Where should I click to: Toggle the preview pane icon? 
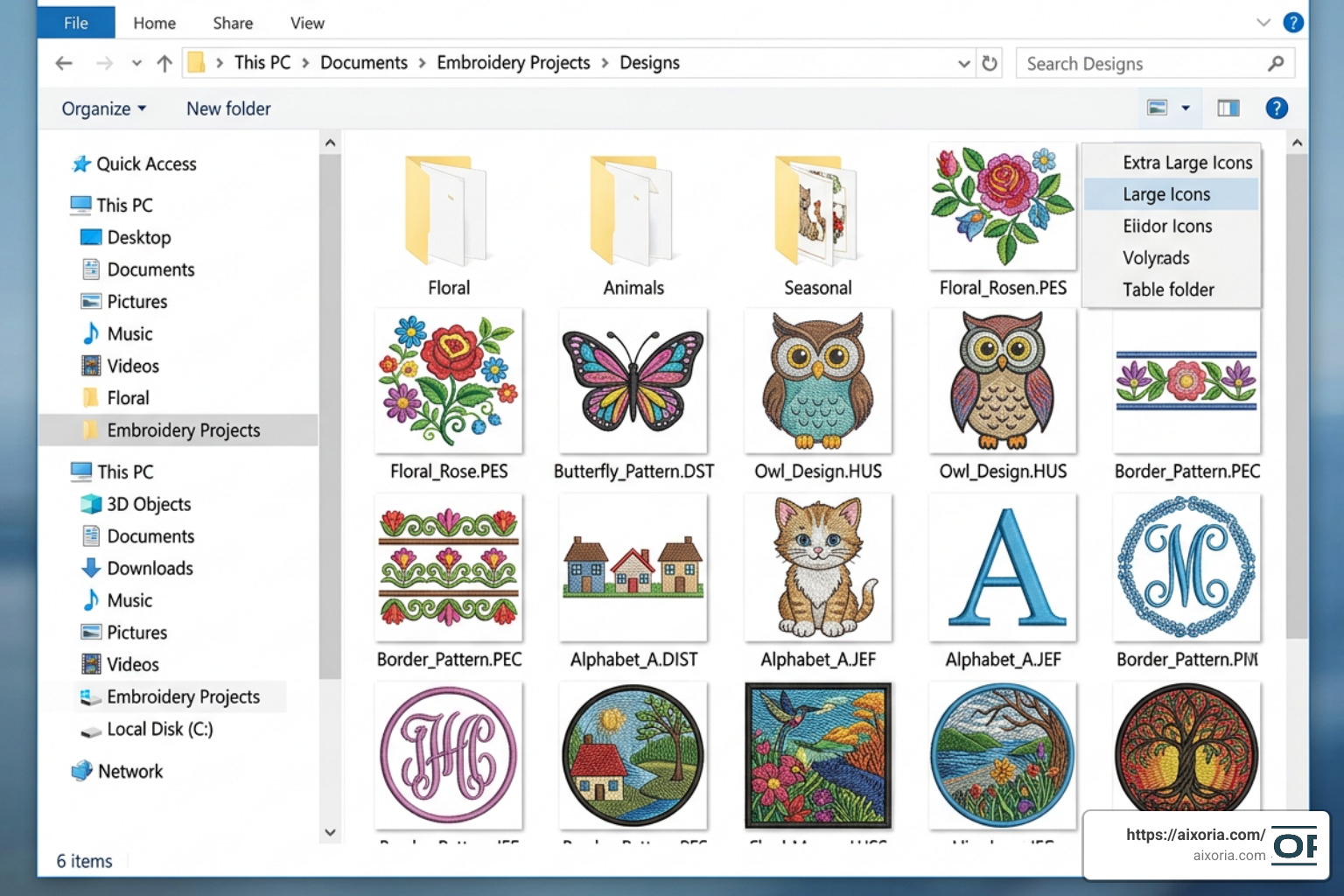[1228, 108]
